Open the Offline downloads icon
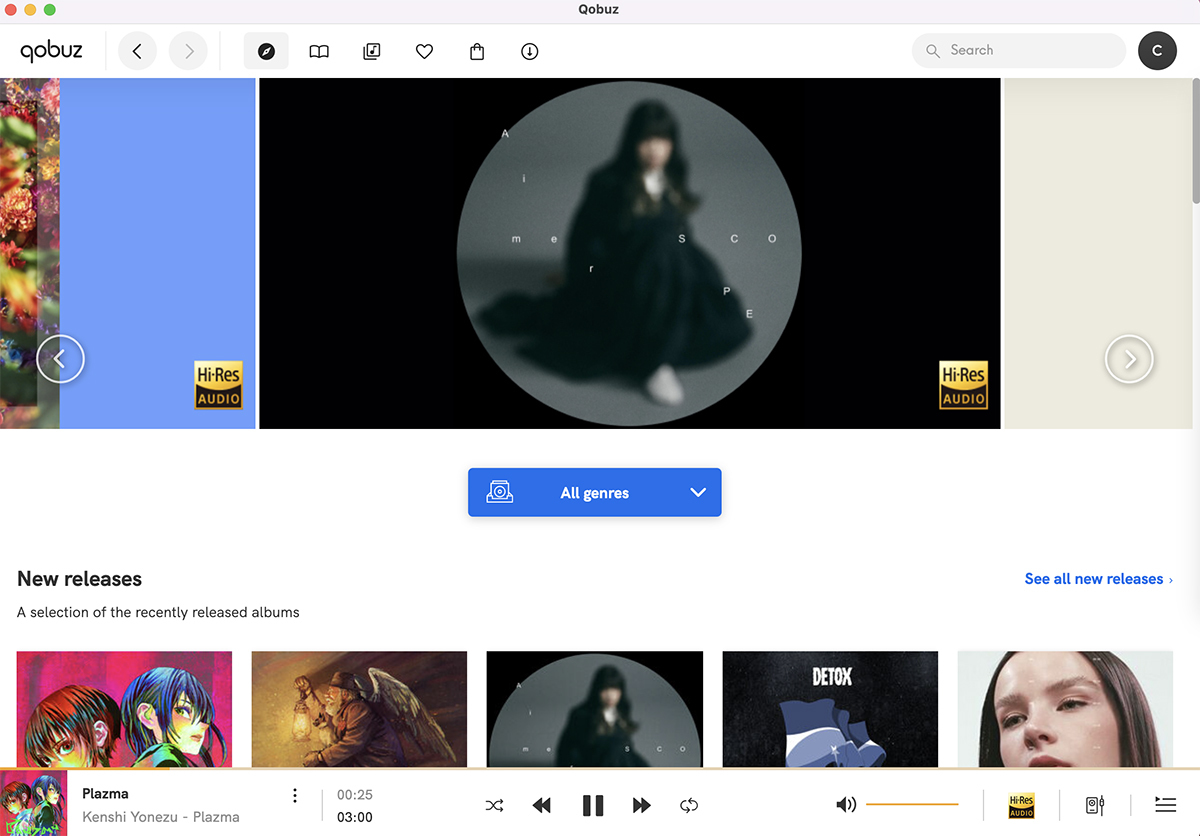1200x836 pixels. coord(530,51)
